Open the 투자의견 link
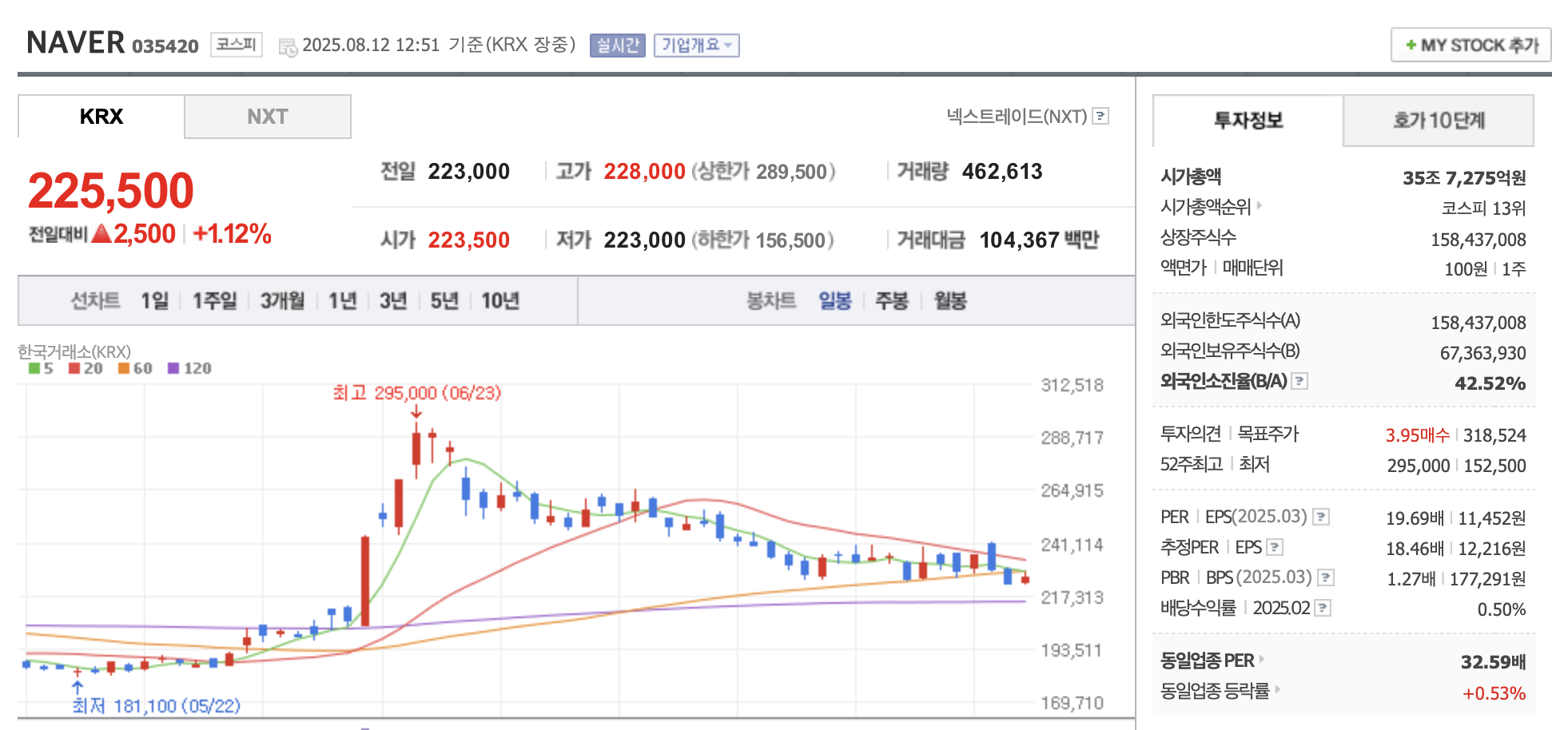The image size is (1568, 730). 1191,434
